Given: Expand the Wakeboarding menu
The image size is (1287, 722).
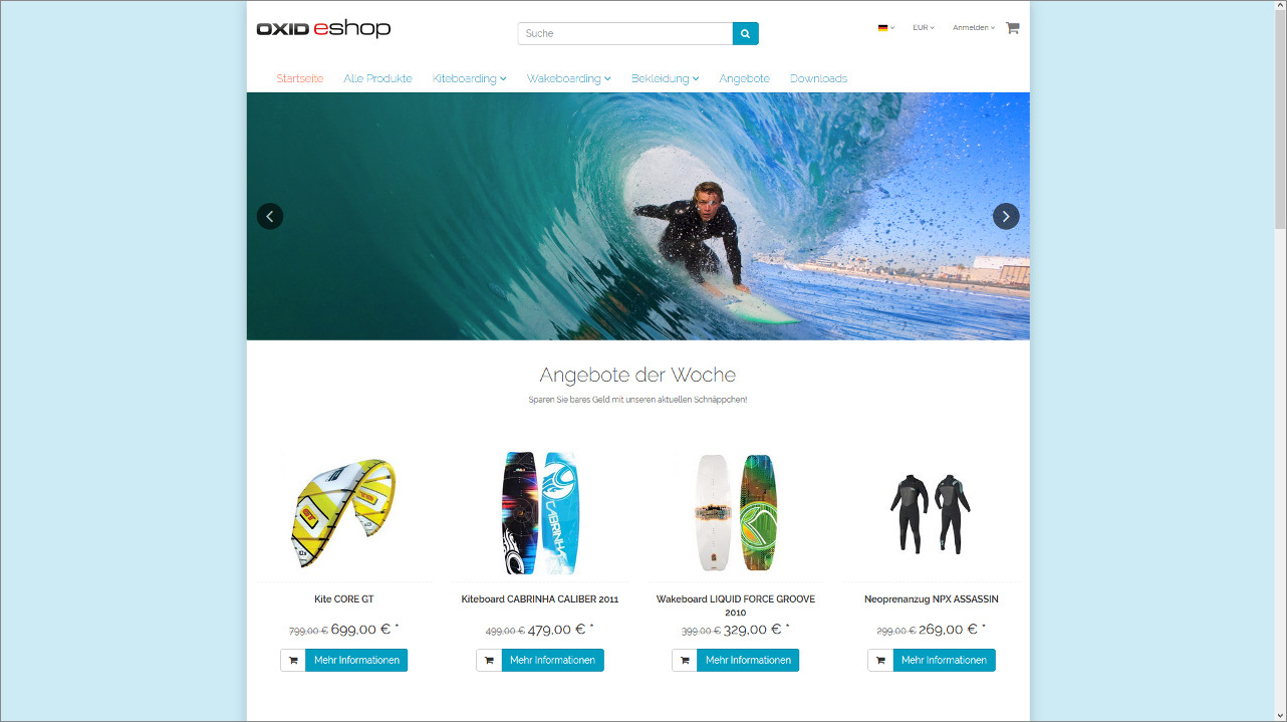Looking at the screenshot, I should [x=568, y=78].
